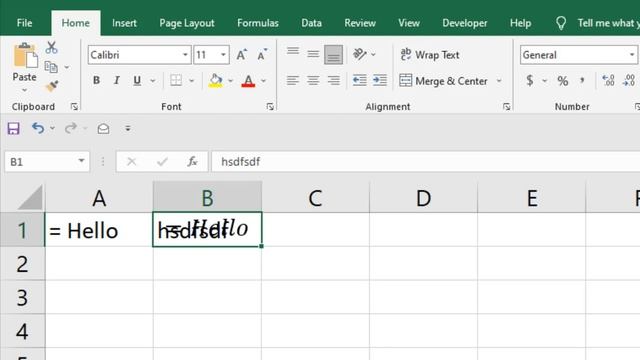Screen dimensions: 640x360
Task: Switch to the Review tab
Action: pos(360,23)
